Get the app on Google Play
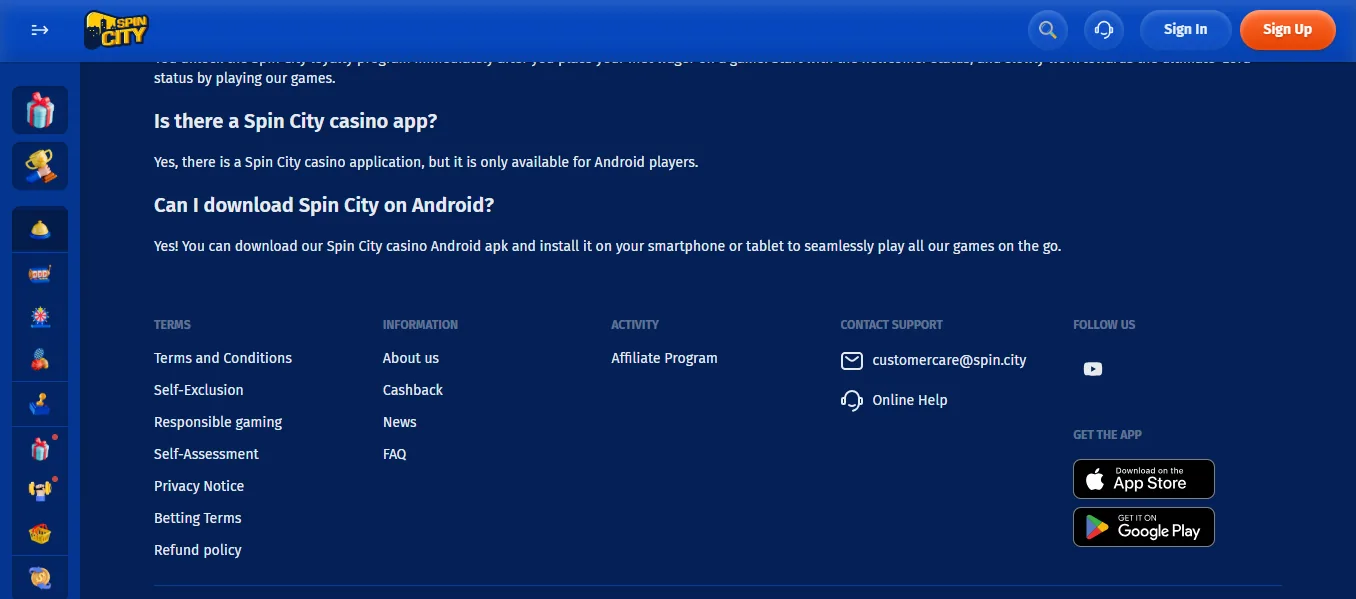The height and width of the screenshot is (599, 1356). (1144, 527)
